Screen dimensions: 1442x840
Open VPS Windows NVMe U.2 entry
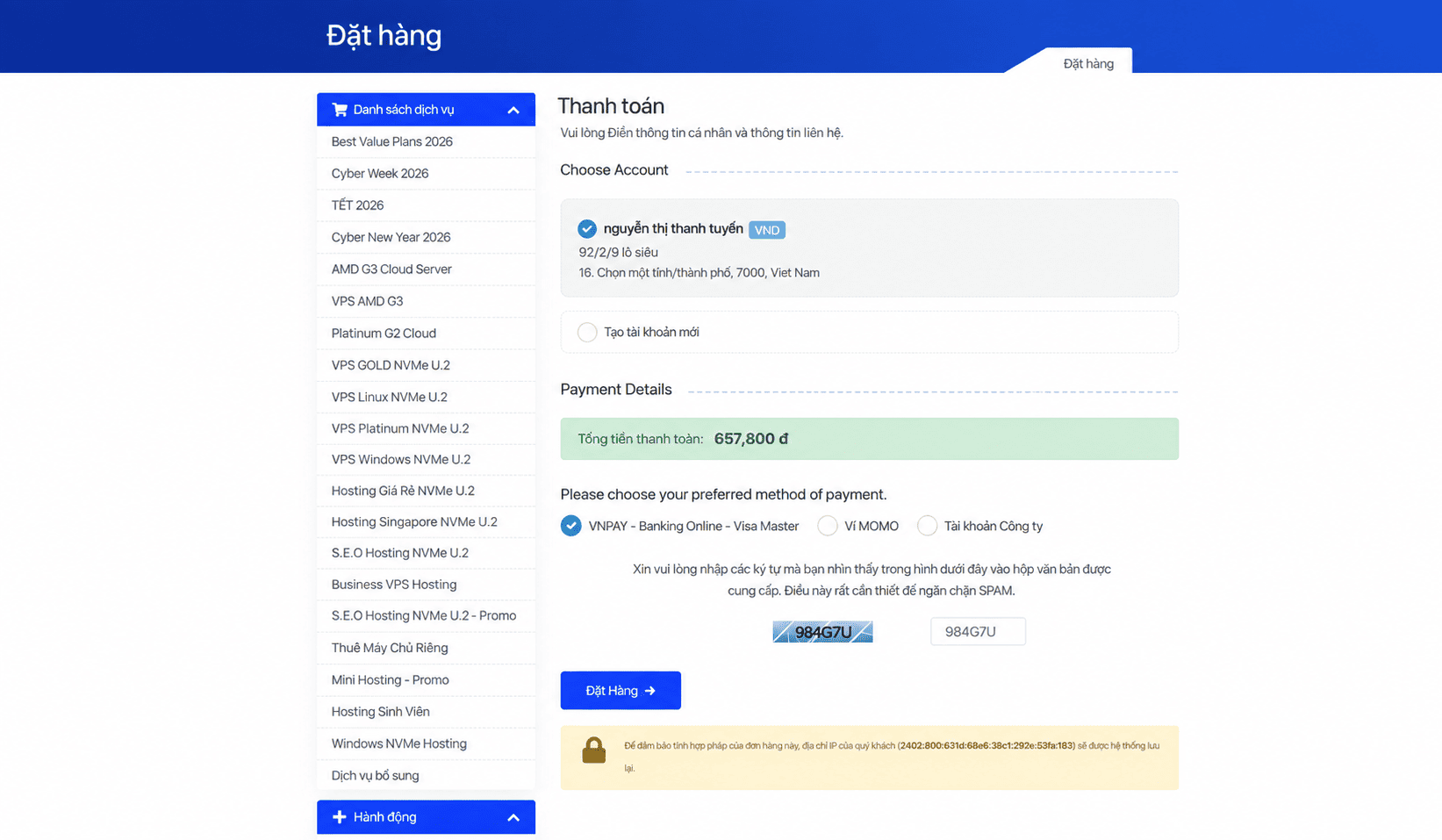click(426, 459)
